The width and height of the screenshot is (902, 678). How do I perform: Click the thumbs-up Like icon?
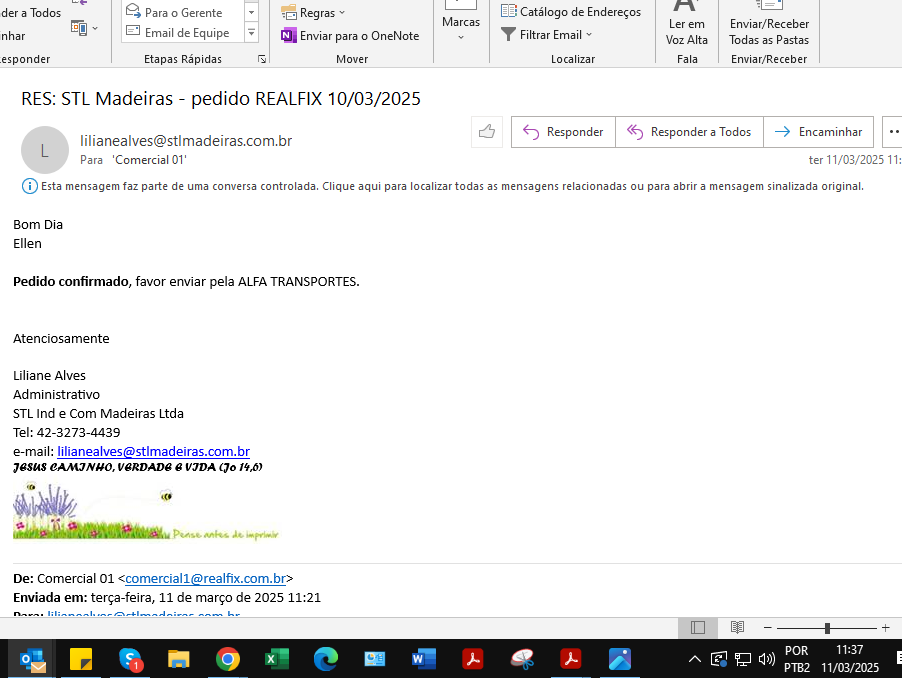click(486, 132)
